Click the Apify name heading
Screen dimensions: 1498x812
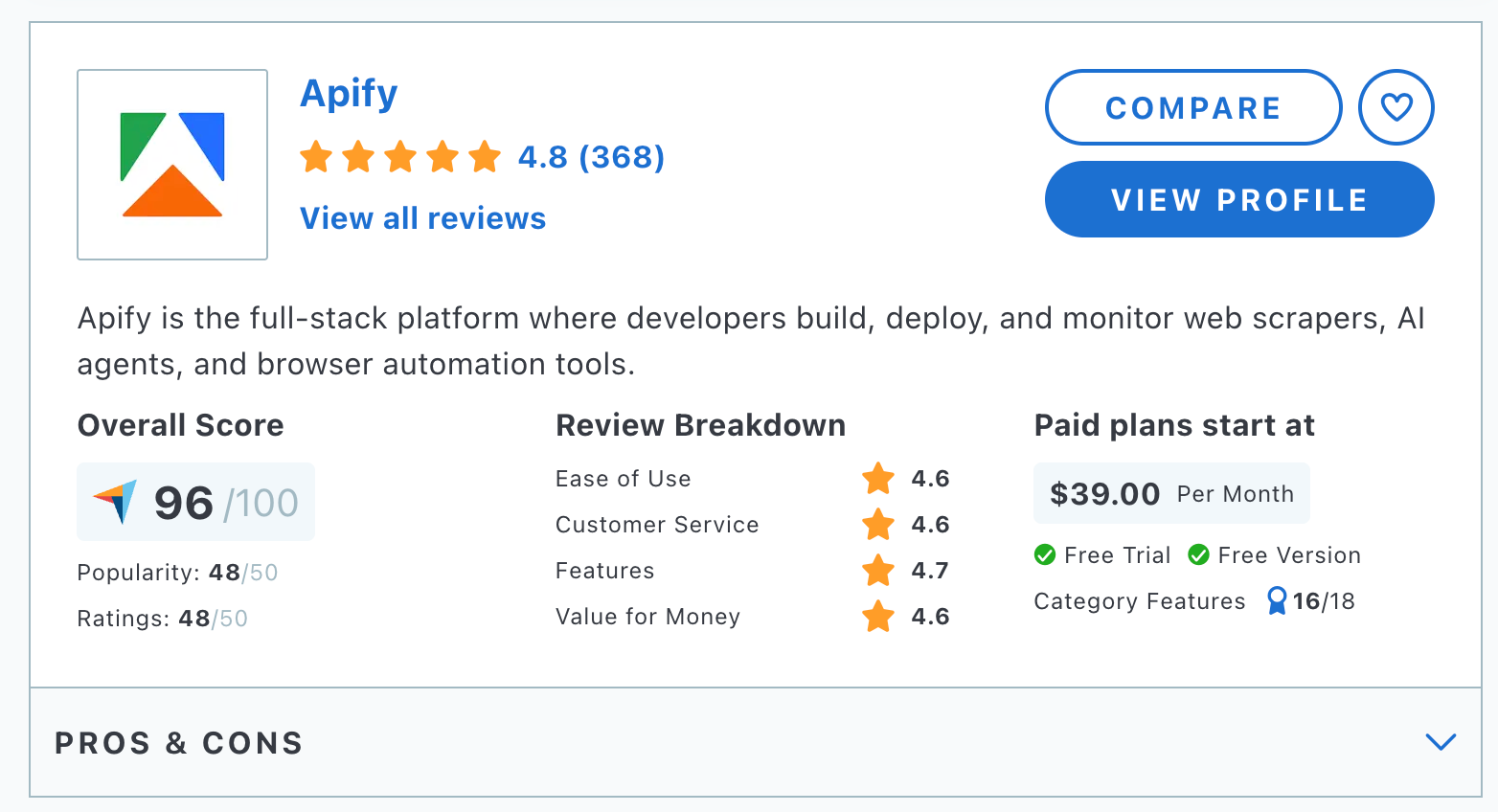[x=349, y=93]
